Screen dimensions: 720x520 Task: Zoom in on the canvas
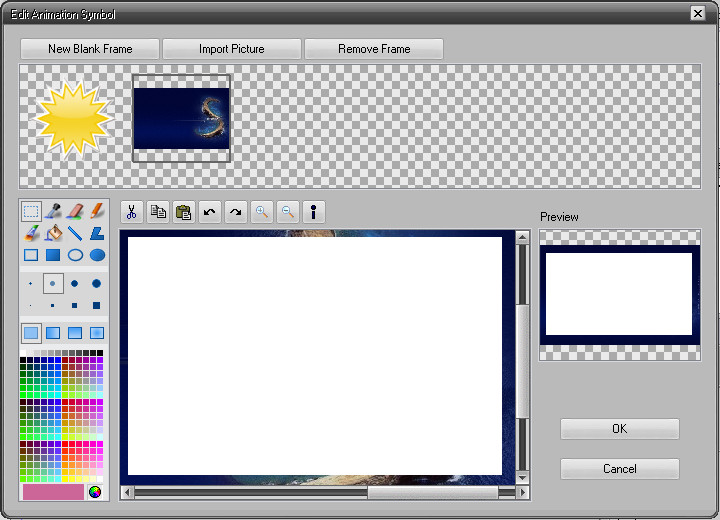262,212
